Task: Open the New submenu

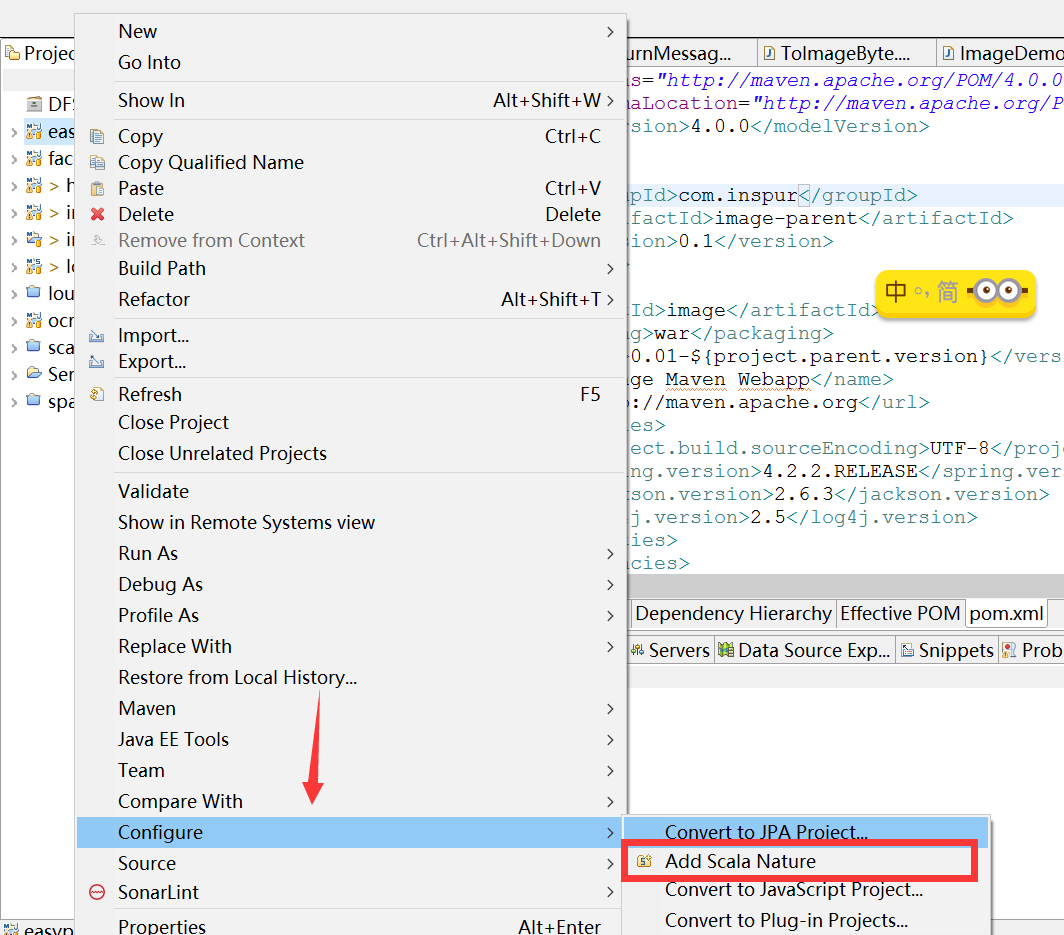Action: [351, 31]
